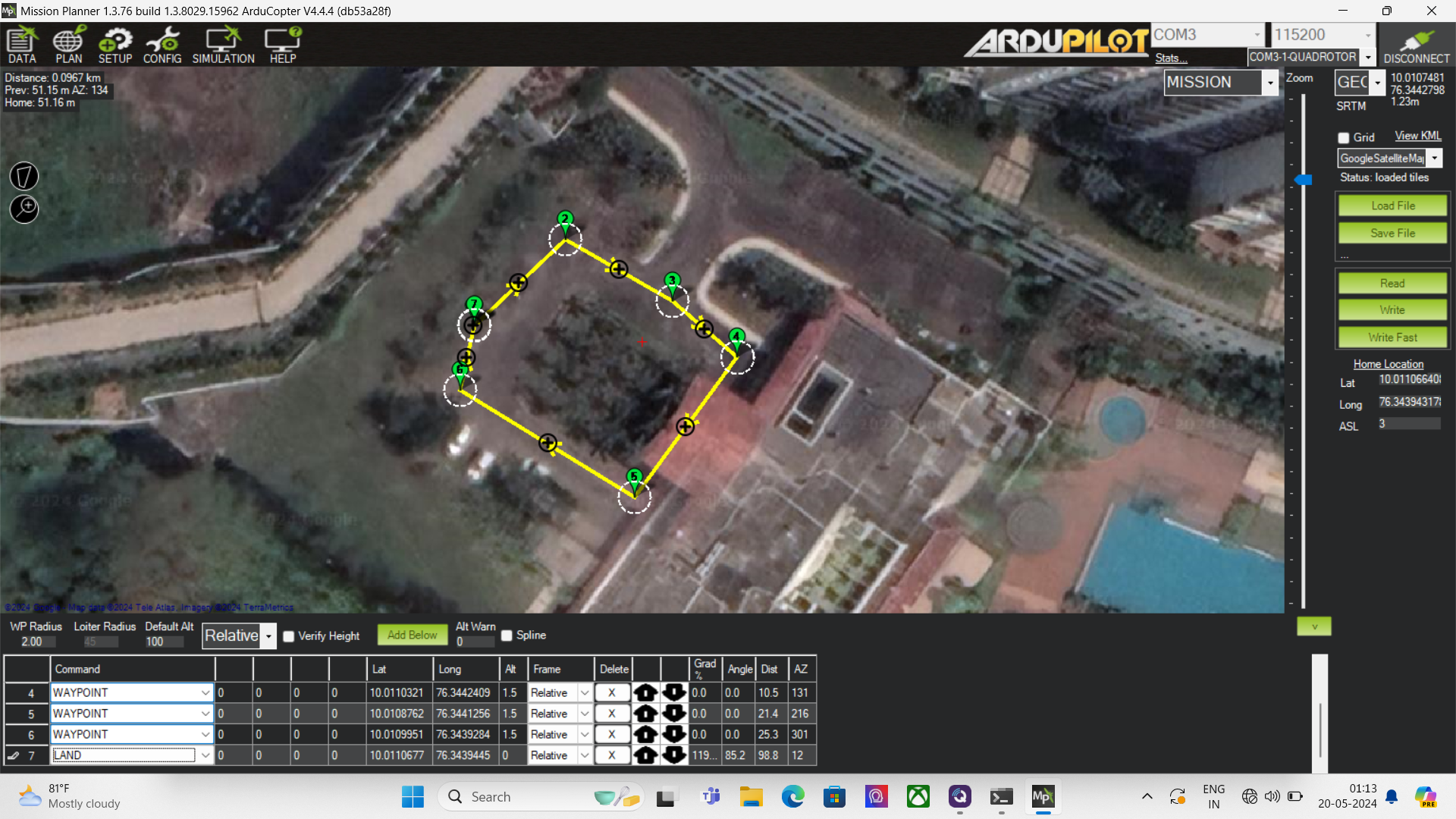Open the Relative altitude mode dropdown
This screenshot has width=1456, height=819.
(x=268, y=636)
